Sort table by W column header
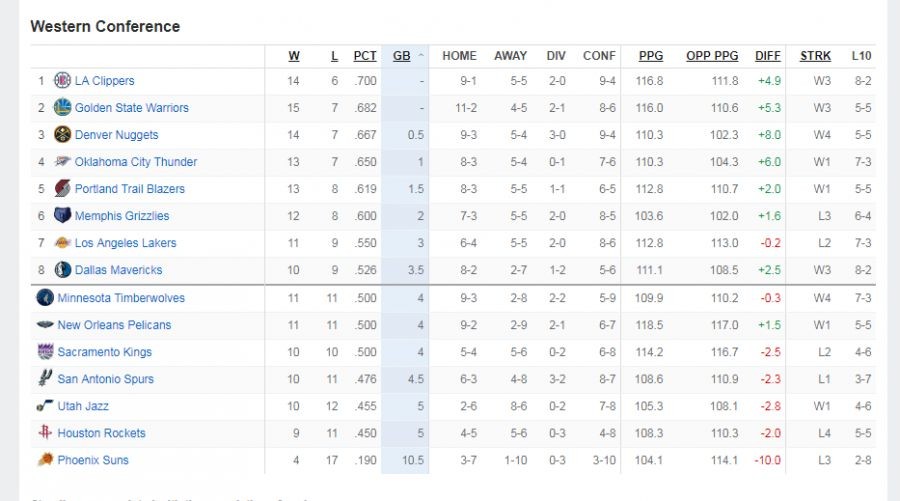Viewport: 900px width, 501px height. point(294,56)
